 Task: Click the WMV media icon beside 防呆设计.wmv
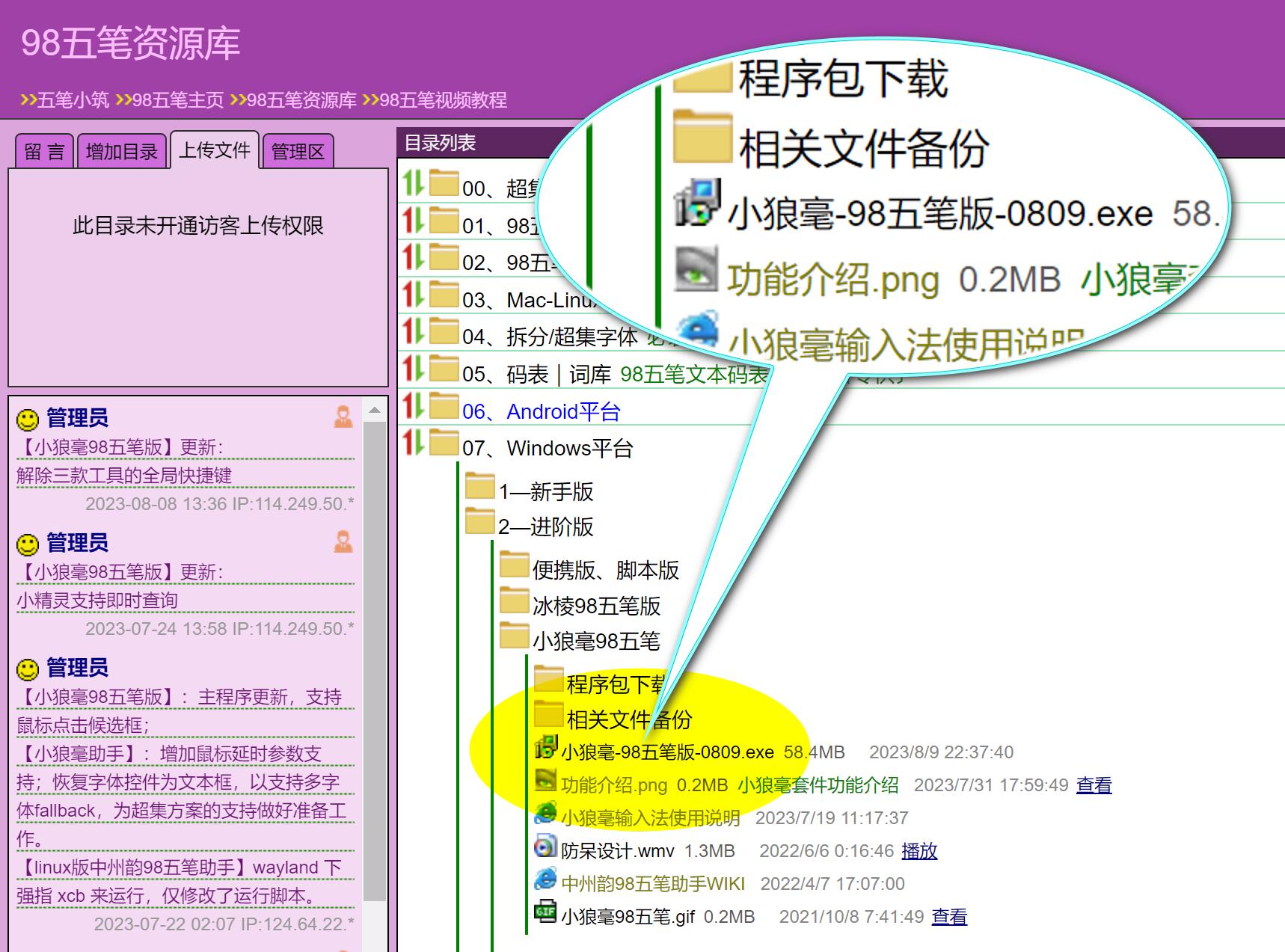point(545,847)
